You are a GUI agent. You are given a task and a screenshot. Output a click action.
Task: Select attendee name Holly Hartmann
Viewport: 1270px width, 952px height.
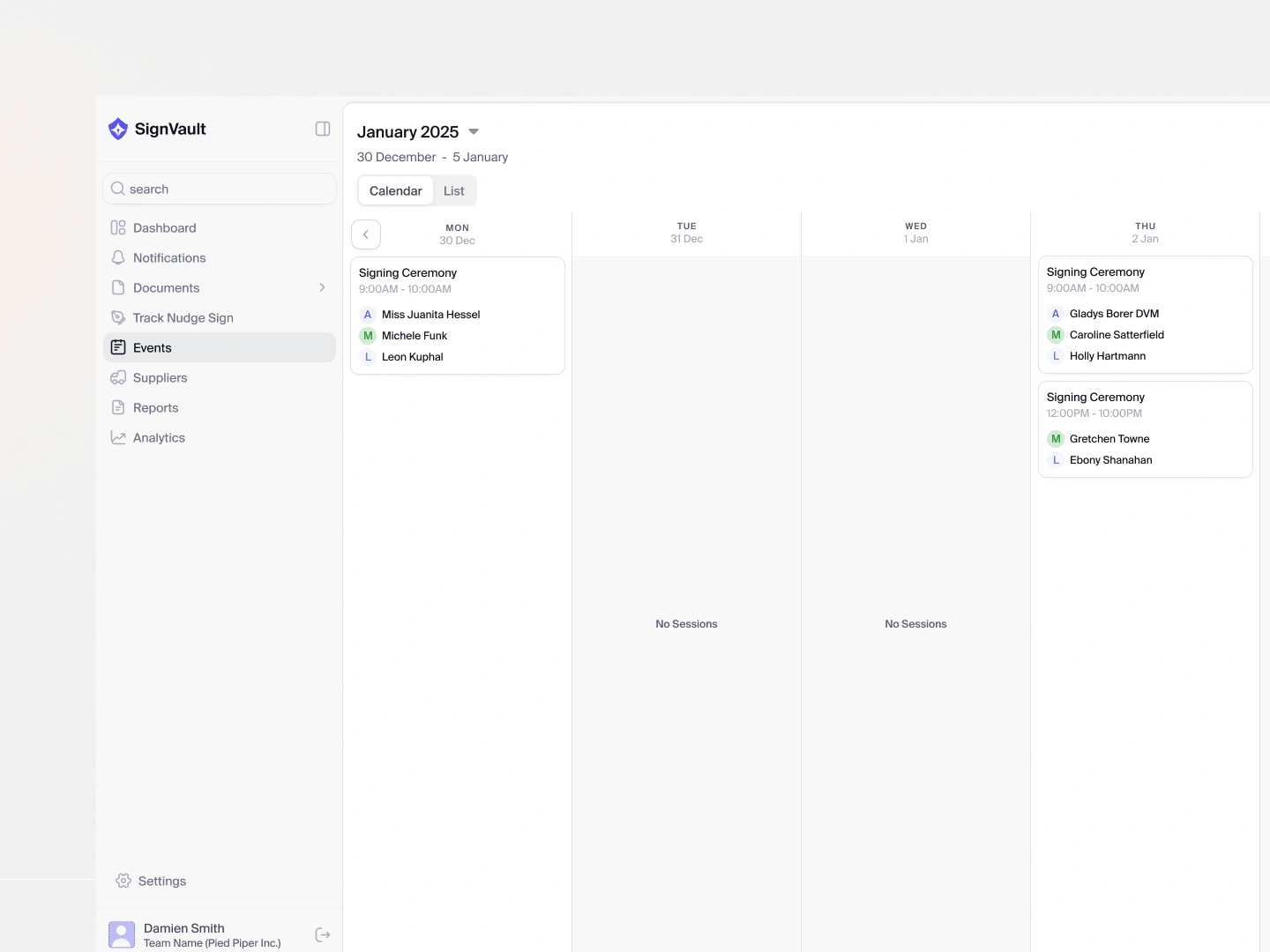click(1108, 356)
